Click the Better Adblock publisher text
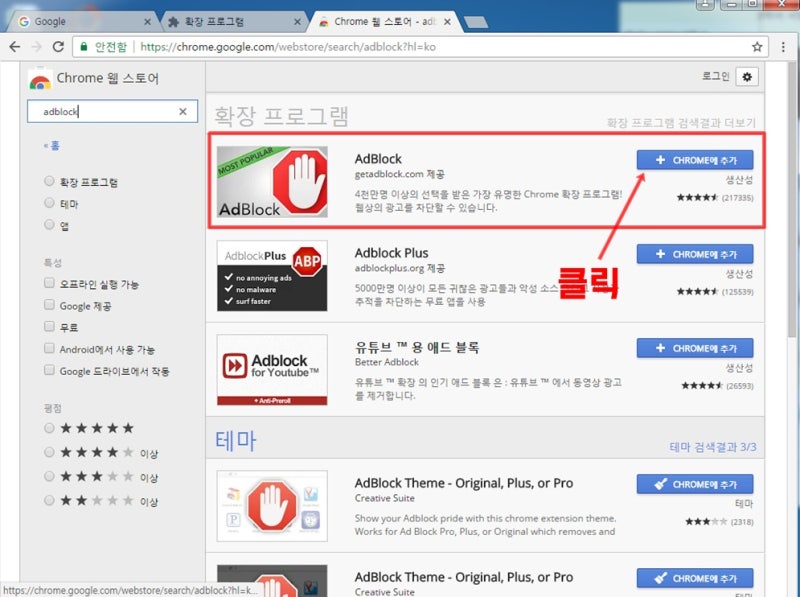Screen dimensions: 800x597 click(387, 362)
